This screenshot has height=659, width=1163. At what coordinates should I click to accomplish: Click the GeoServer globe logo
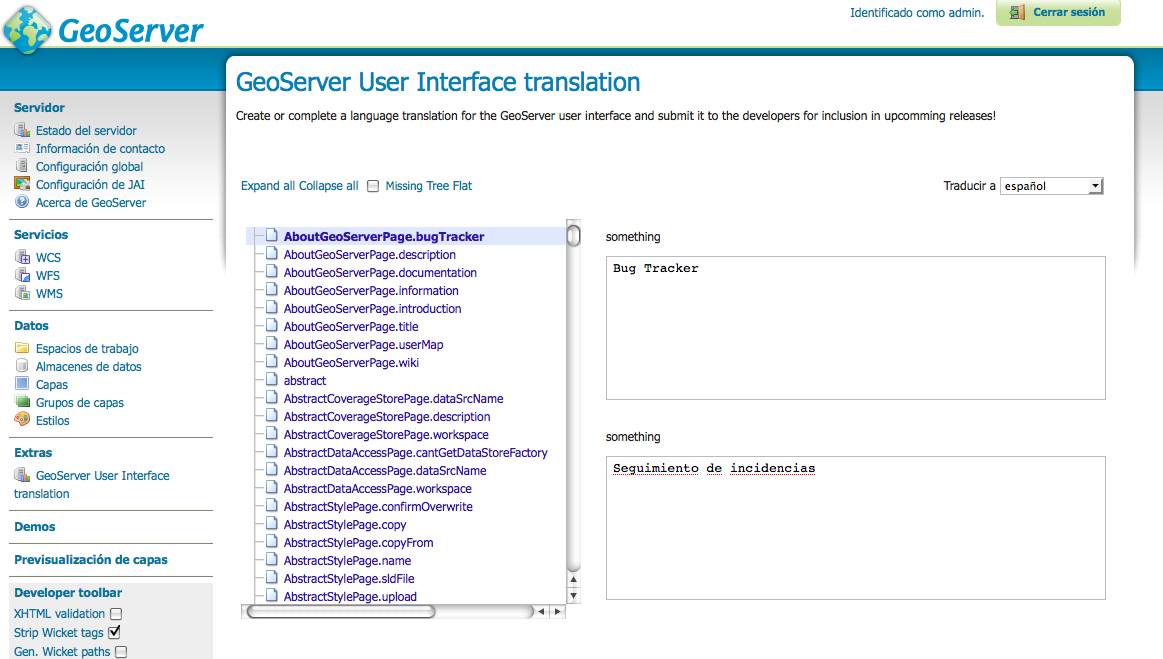click(27, 30)
